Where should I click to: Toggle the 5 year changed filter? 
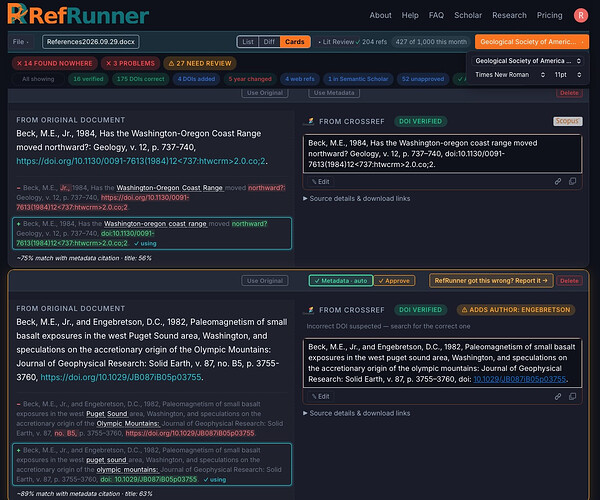(250, 79)
